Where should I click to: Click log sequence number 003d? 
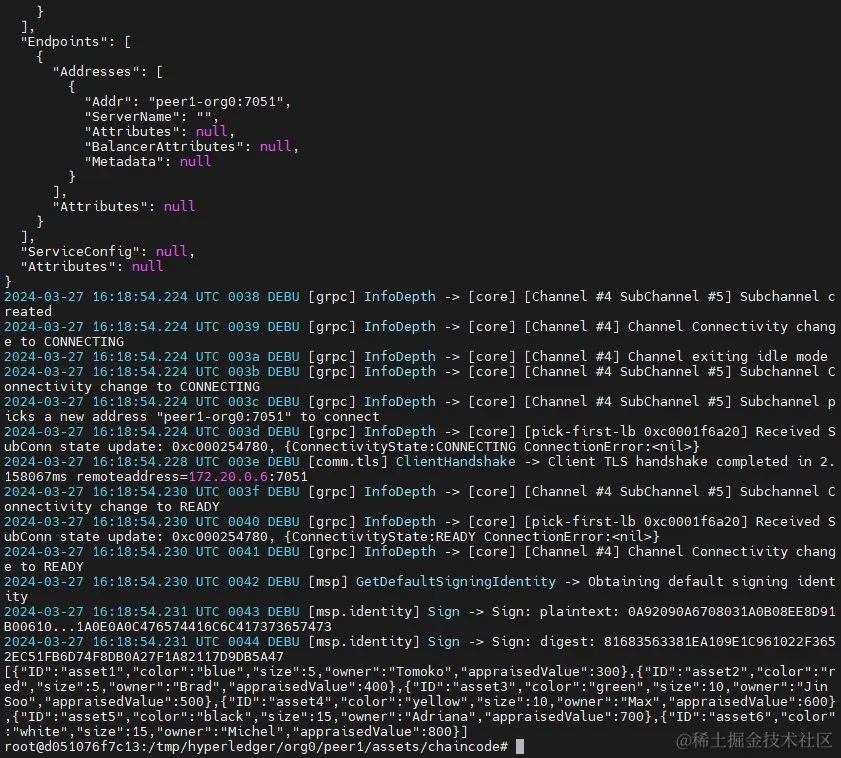(x=244, y=432)
